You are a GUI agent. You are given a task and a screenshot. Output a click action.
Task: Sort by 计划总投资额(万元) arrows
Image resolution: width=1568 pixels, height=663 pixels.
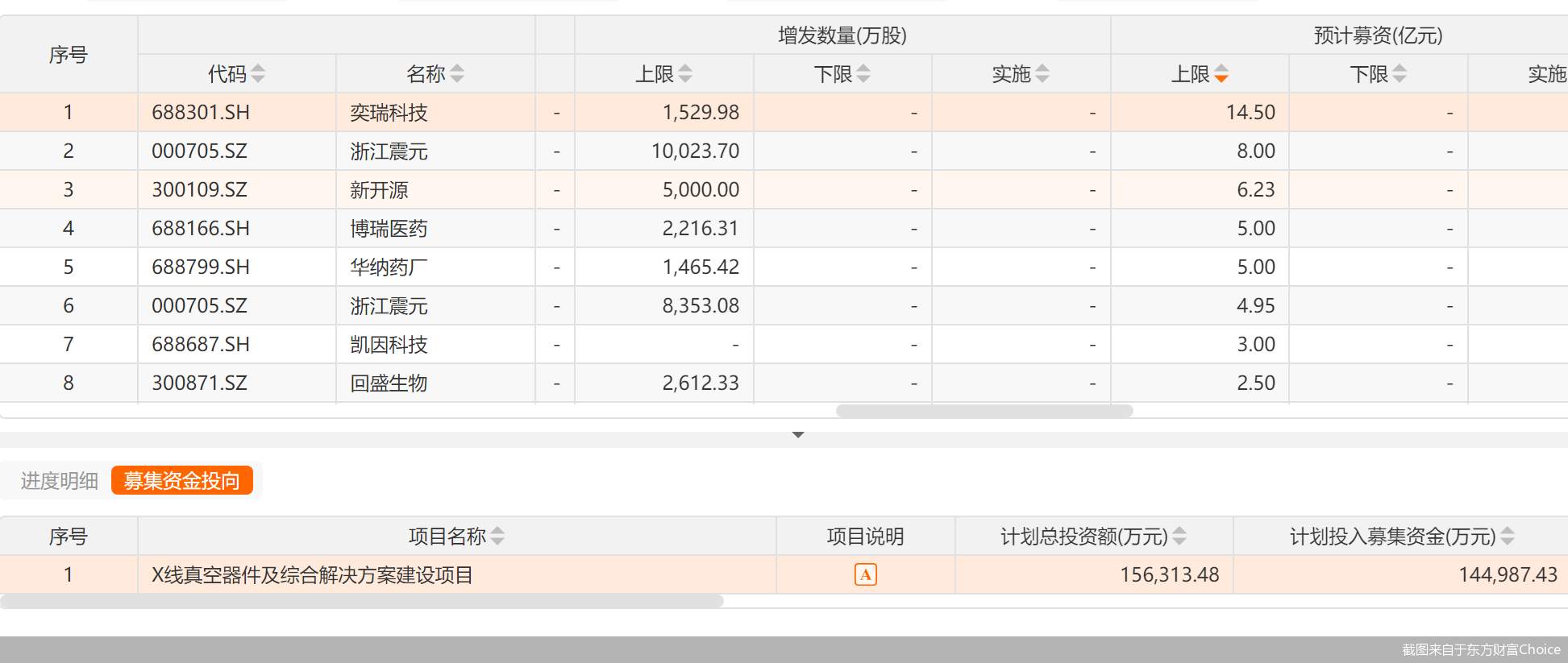[1179, 537]
